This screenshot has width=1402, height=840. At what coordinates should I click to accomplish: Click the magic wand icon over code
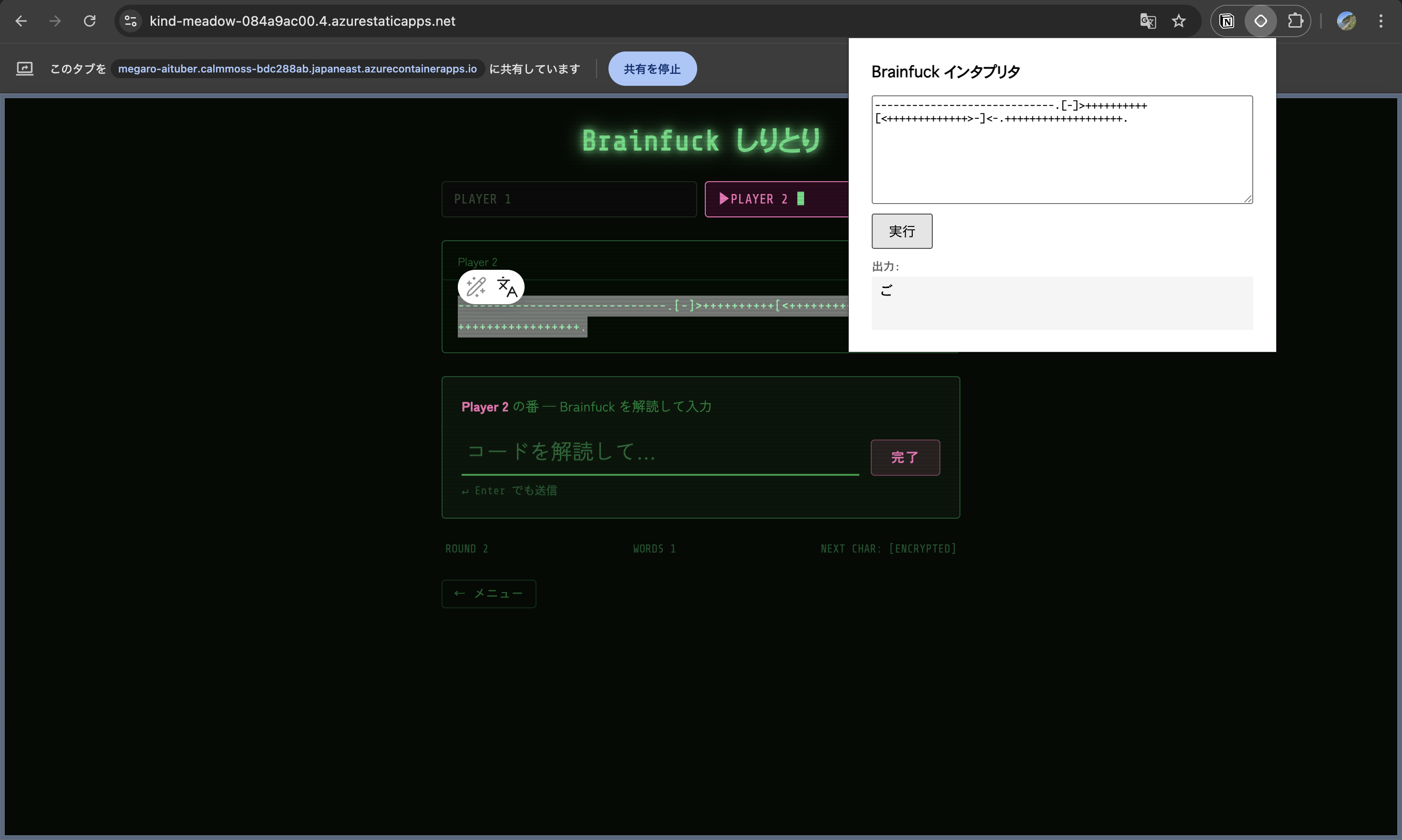[x=475, y=287]
